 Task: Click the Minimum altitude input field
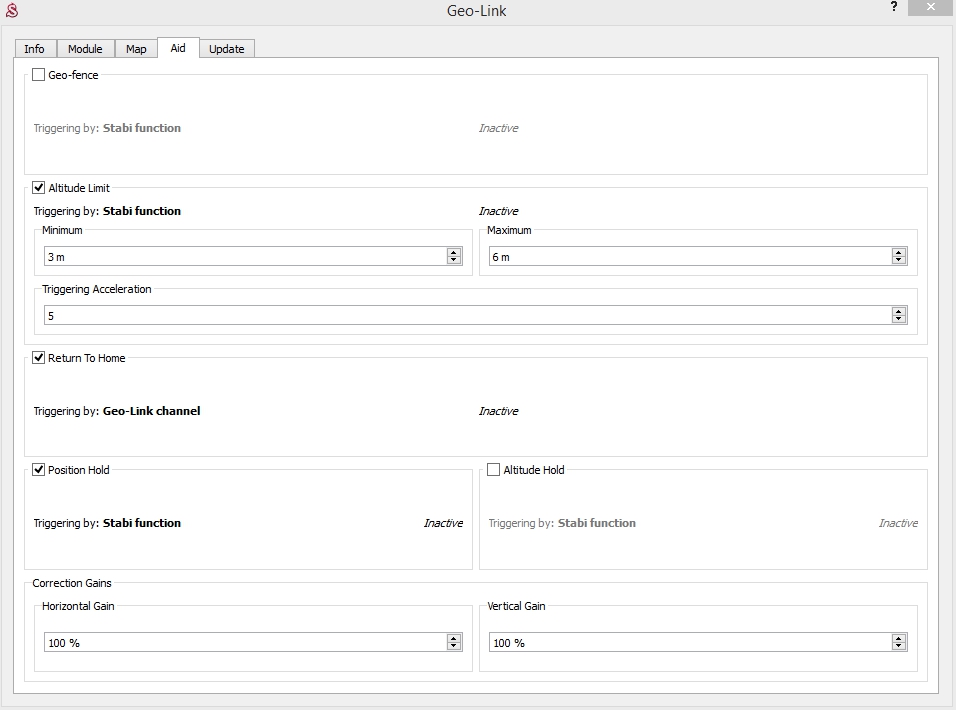pyautogui.click(x=240, y=257)
